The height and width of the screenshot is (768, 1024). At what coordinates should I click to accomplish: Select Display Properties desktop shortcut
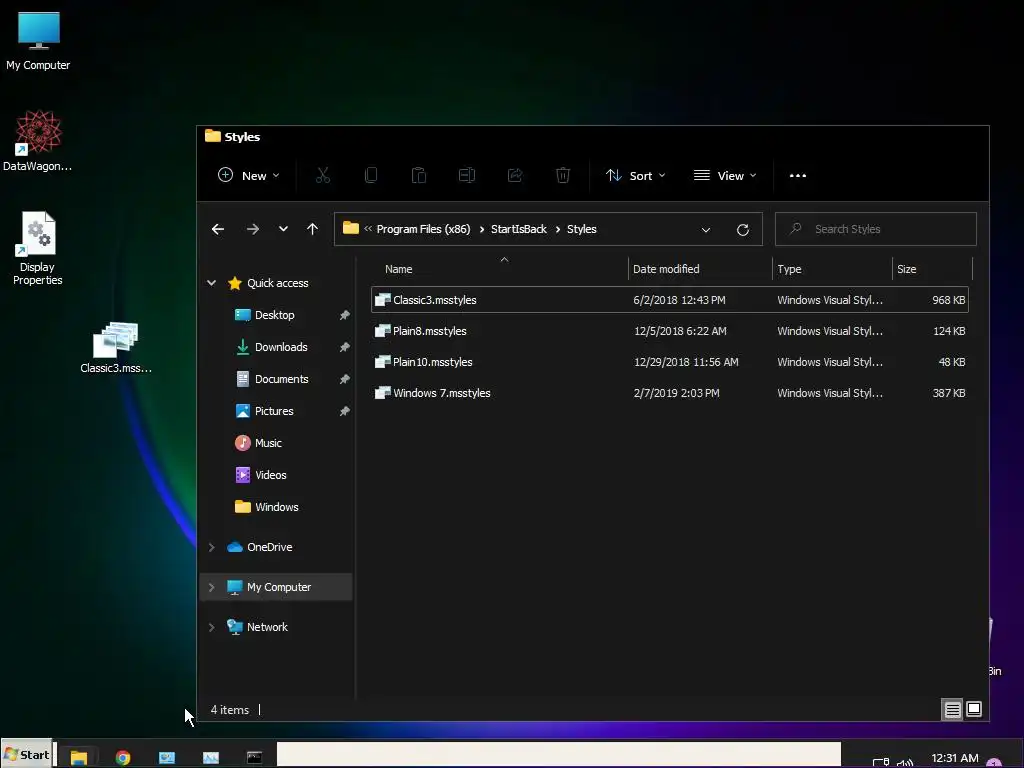point(38,249)
